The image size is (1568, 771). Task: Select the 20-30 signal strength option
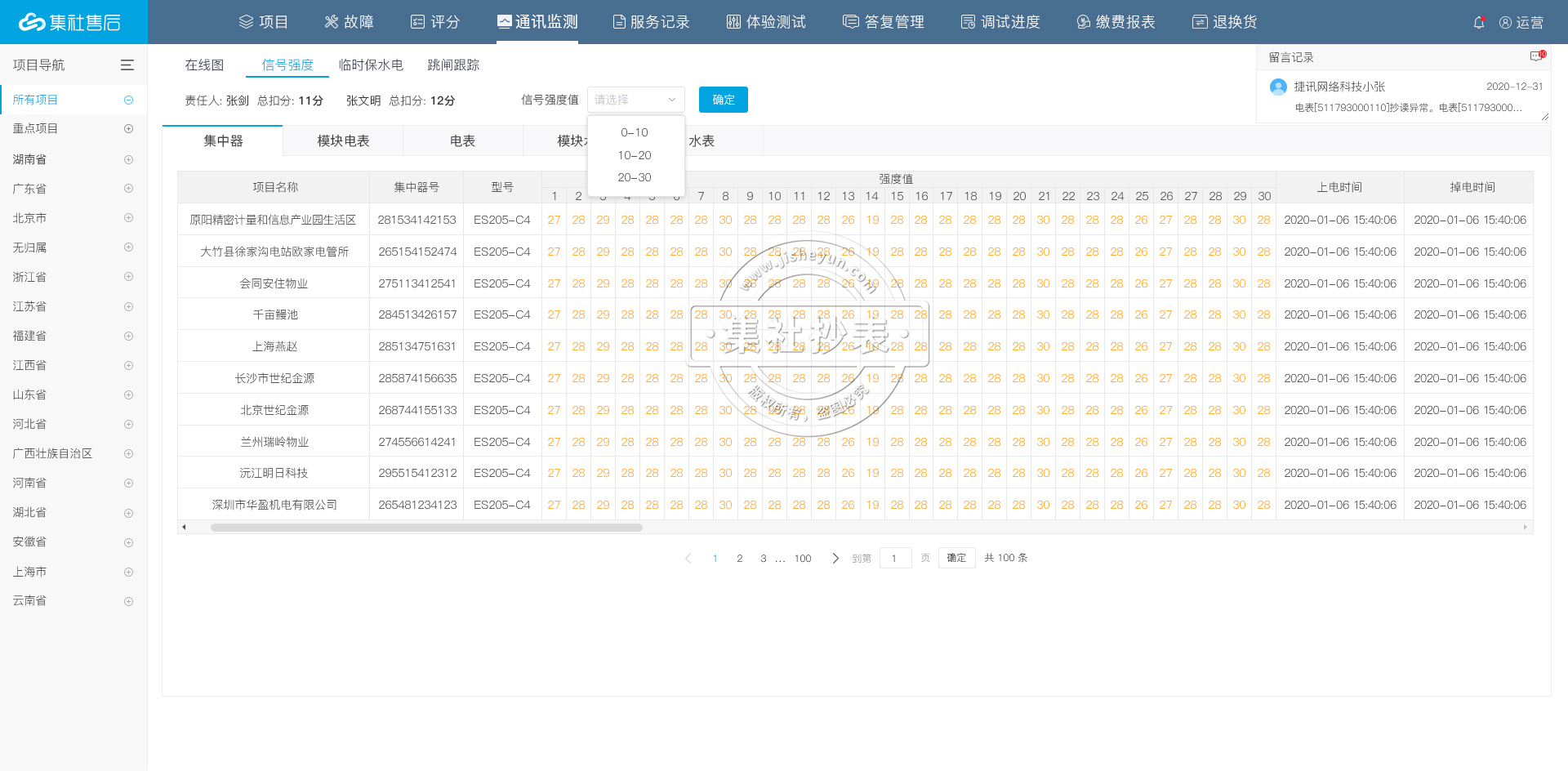pos(635,177)
